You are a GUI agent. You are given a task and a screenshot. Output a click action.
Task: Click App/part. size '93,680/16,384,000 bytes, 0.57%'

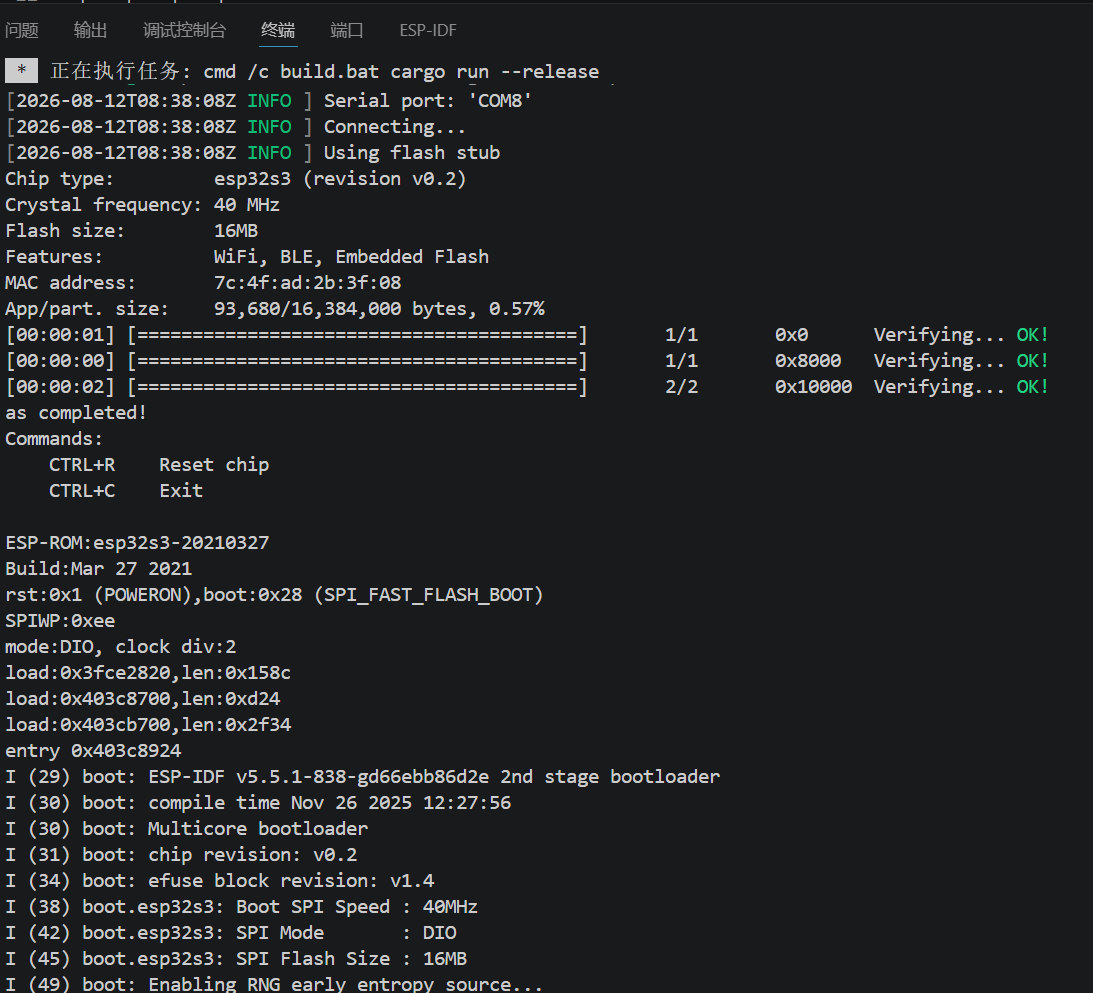[x=379, y=309]
